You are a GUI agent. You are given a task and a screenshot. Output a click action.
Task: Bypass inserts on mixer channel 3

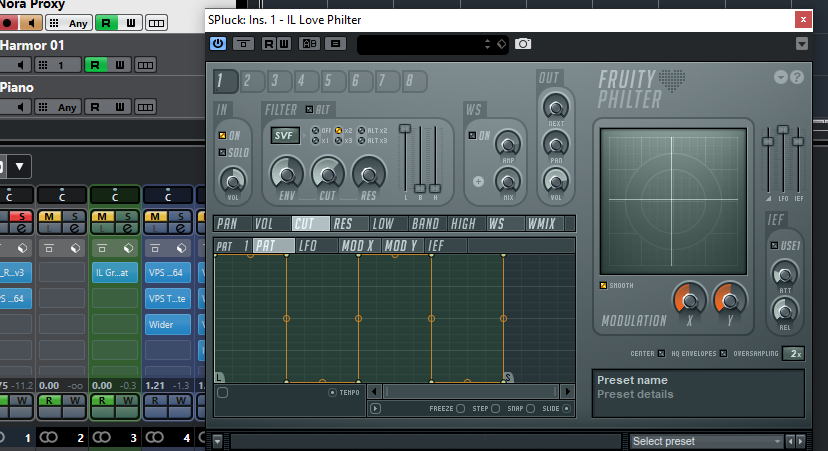coord(102,248)
